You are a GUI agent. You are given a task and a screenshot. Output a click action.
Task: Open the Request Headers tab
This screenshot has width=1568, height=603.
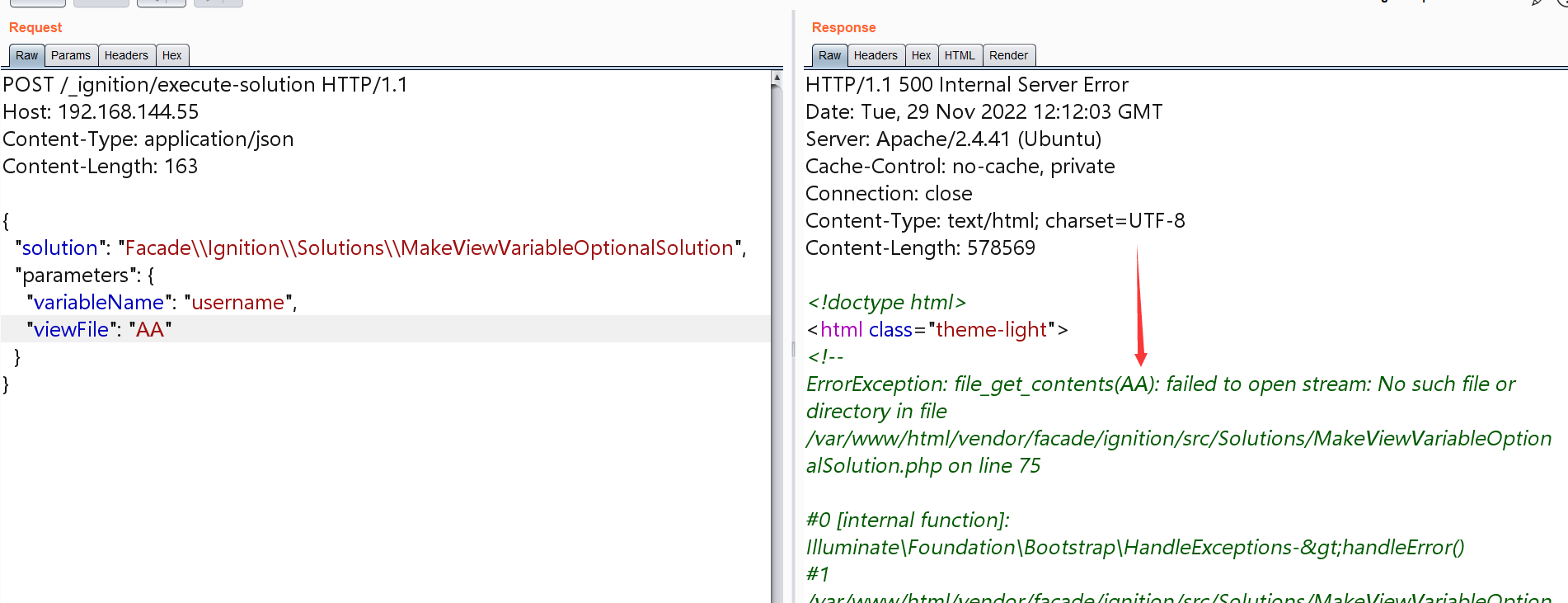click(x=126, y=55)
